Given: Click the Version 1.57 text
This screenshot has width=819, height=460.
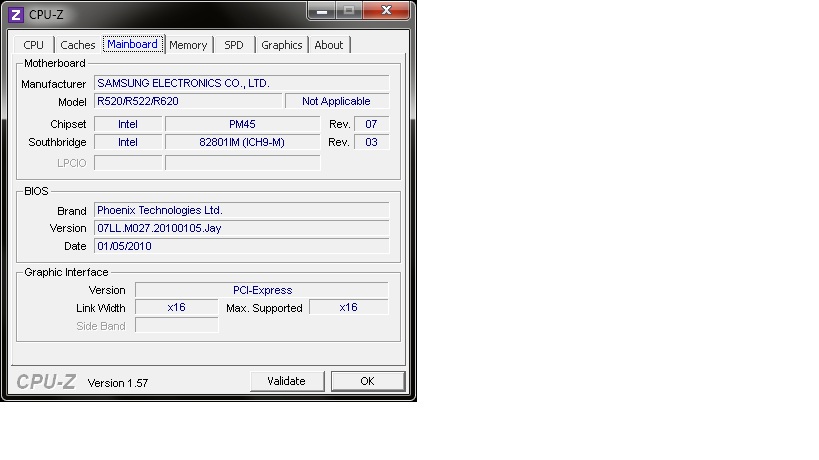Looking at the screenshot, I should [x=118, y=383].
